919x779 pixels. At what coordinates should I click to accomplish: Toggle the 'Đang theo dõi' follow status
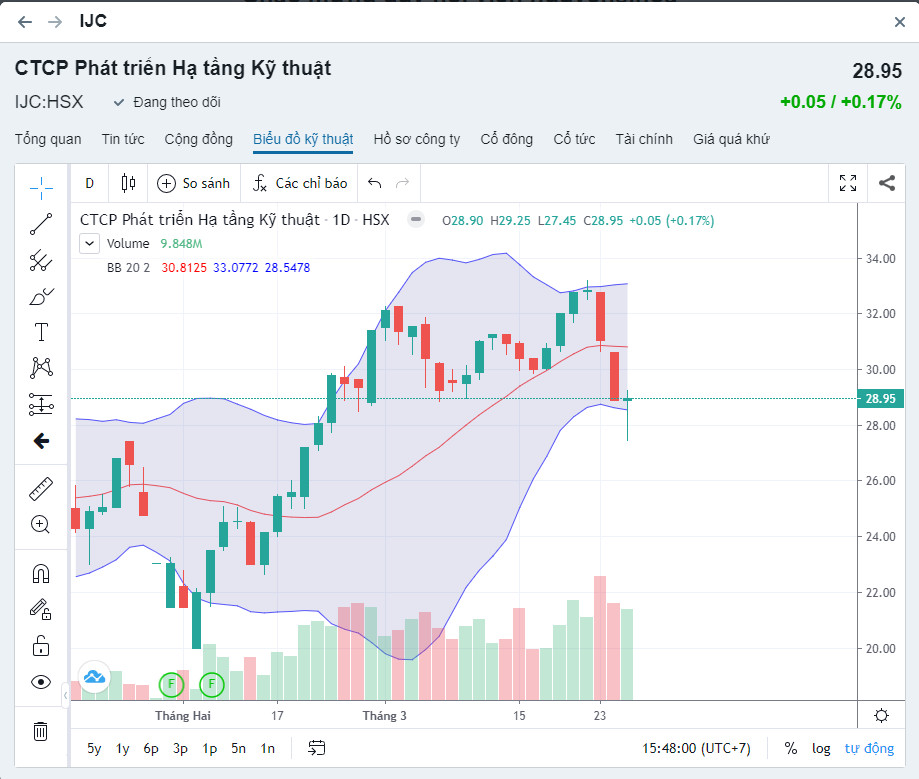(167, 102)
